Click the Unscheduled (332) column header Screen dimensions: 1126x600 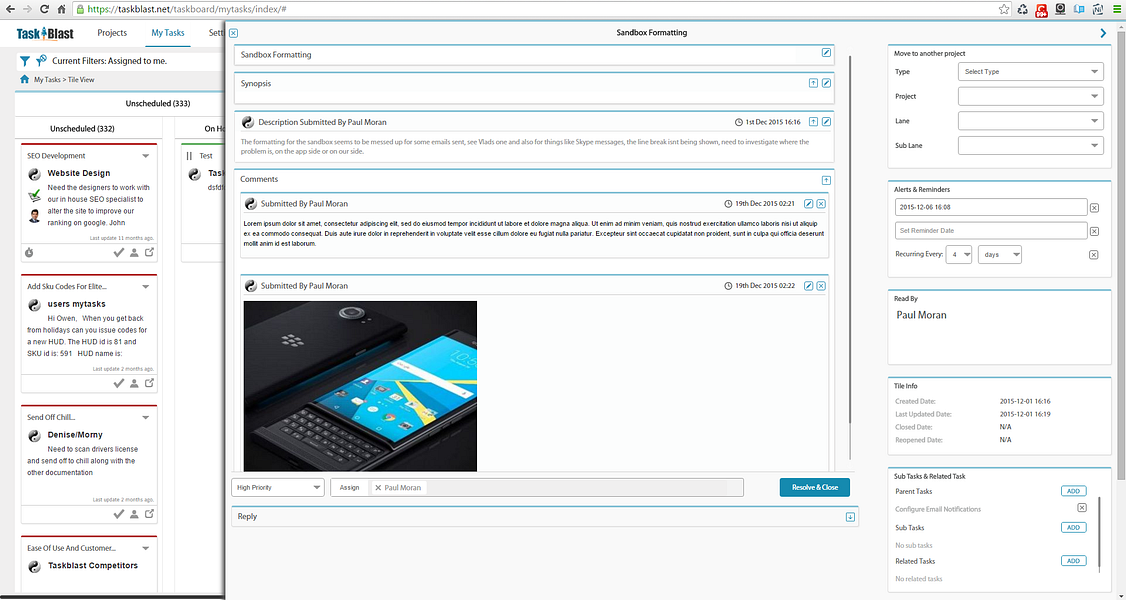click(x=83, y=128)
